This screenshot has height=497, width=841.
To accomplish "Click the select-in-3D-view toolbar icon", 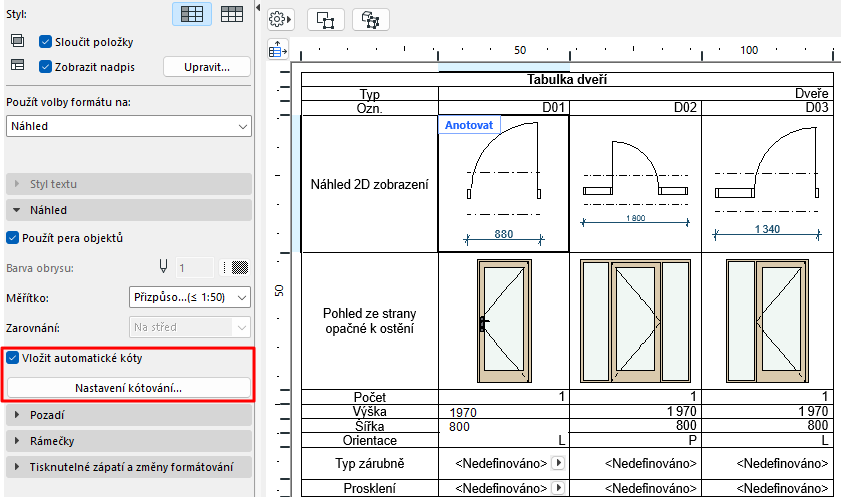I will point(370,19).
